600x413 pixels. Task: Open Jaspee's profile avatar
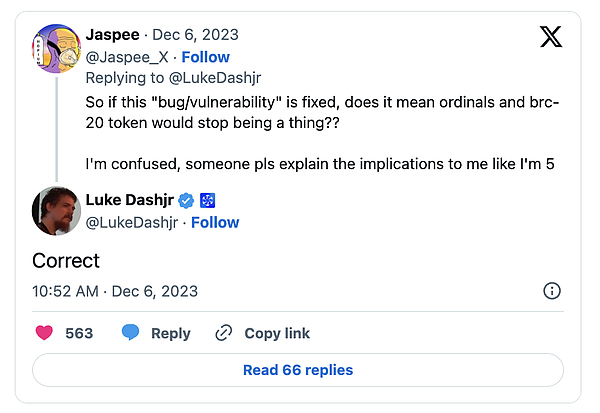56,45
